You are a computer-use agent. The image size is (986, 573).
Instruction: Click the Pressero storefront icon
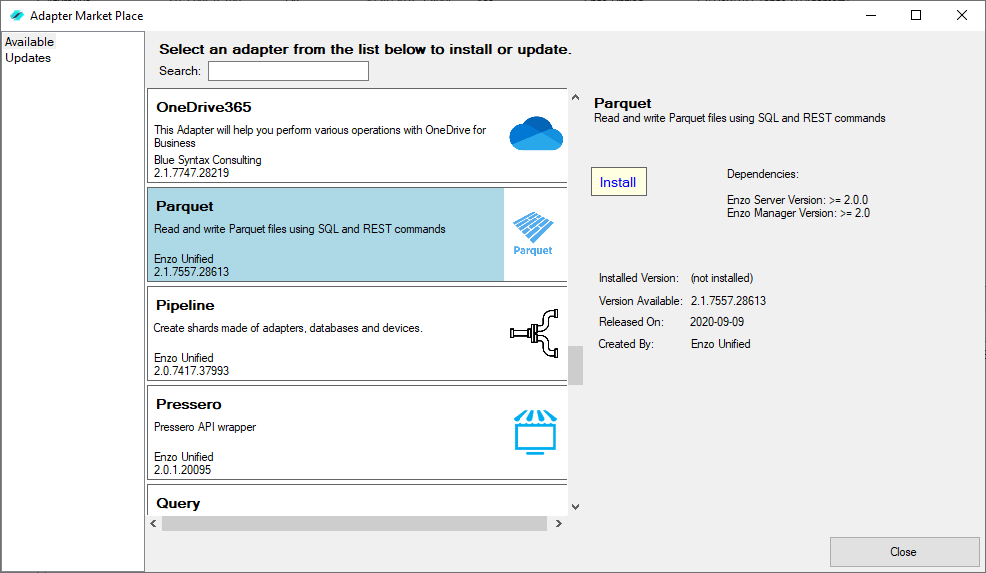pos(535,432)
